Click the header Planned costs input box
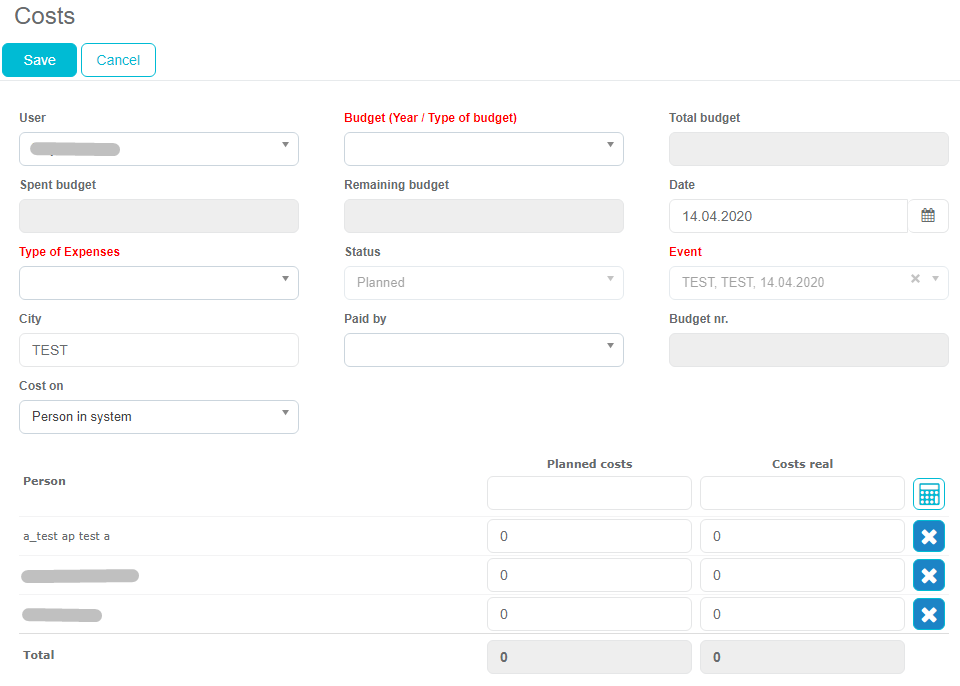The width and height of the screenshot is (960, 686). click(589, 493)
